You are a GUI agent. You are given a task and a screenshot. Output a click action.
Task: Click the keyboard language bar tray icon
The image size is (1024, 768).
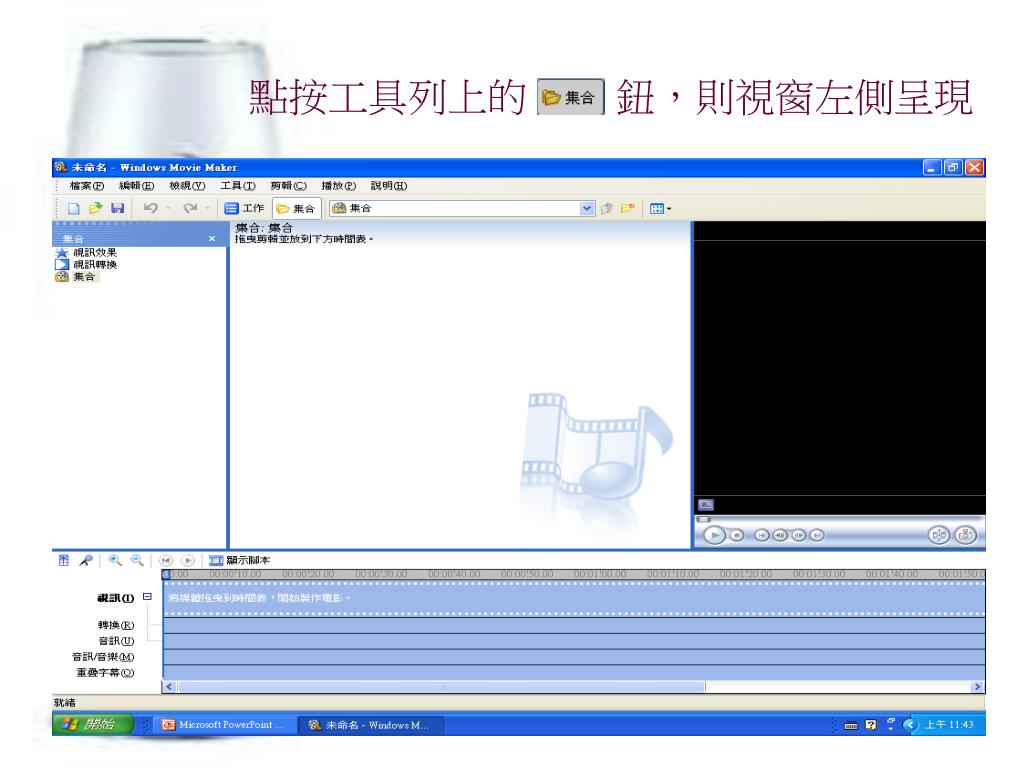851,725
